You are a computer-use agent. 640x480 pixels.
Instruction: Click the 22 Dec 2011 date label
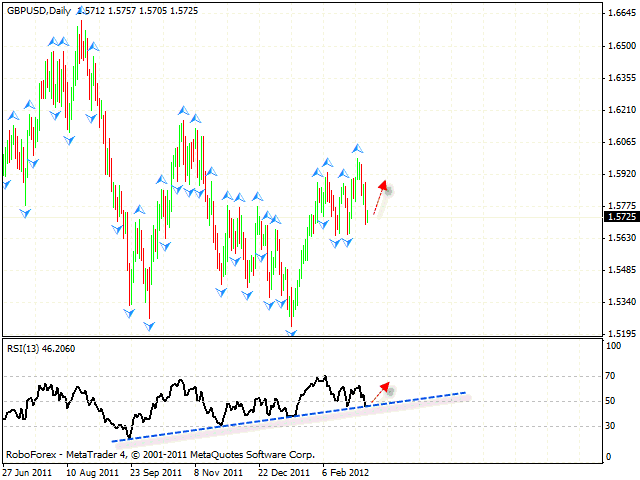point(286,472)
